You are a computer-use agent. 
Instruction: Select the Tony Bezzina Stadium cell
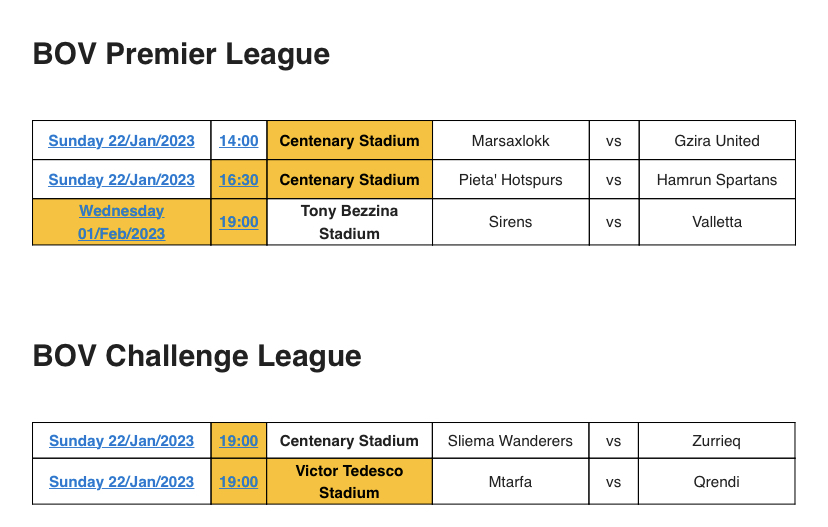349,222
